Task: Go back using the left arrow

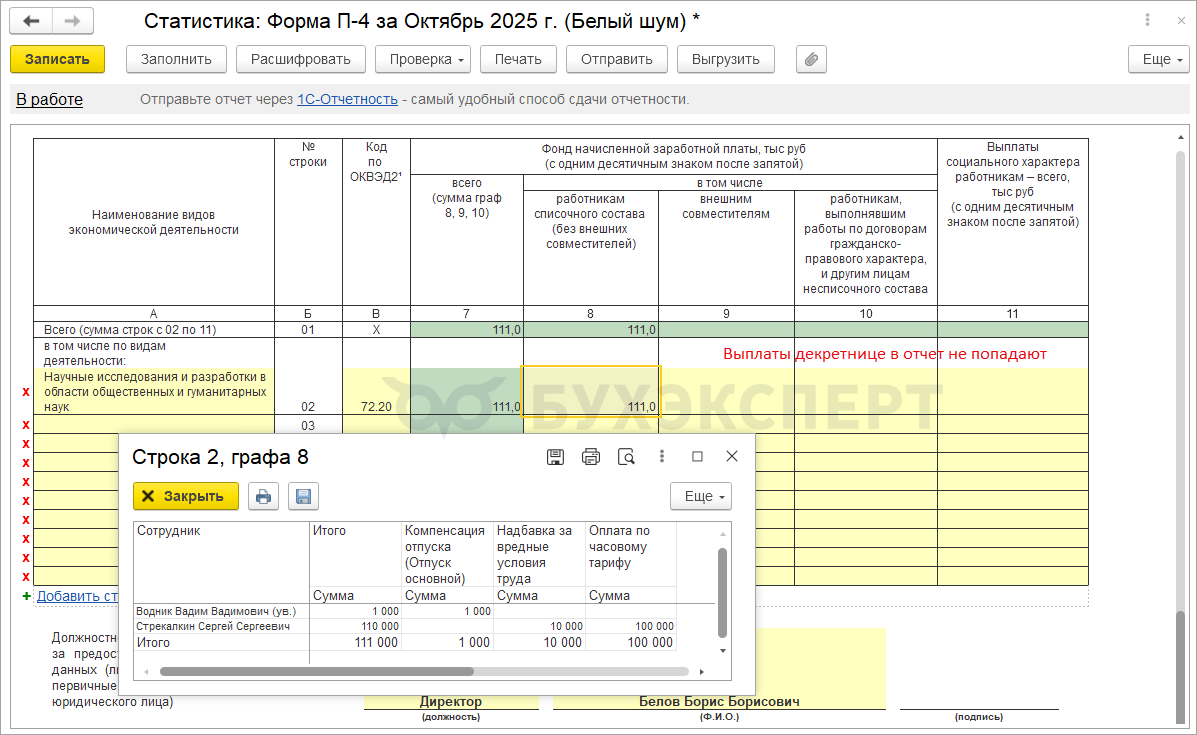Action: (x=32, y=21)
